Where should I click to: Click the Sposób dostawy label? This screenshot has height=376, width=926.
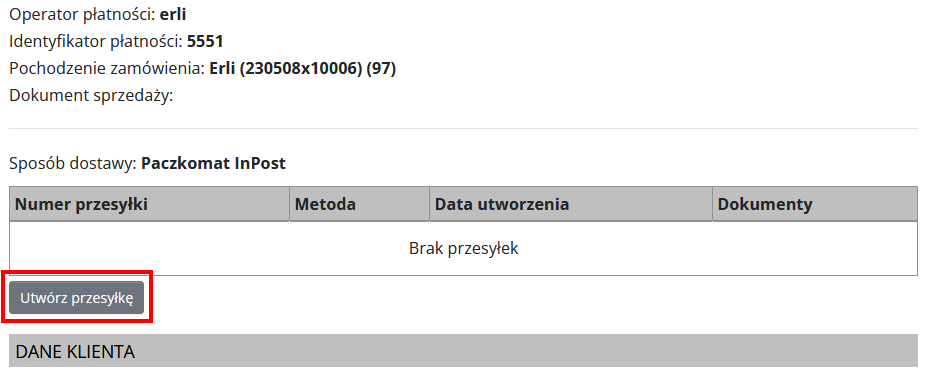[73, 164]
